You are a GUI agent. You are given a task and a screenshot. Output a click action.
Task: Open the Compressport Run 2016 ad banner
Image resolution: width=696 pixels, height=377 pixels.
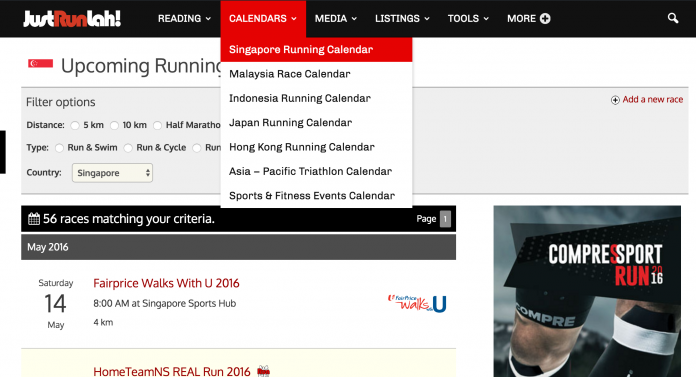pyautogui.click(x=587, y=291)
